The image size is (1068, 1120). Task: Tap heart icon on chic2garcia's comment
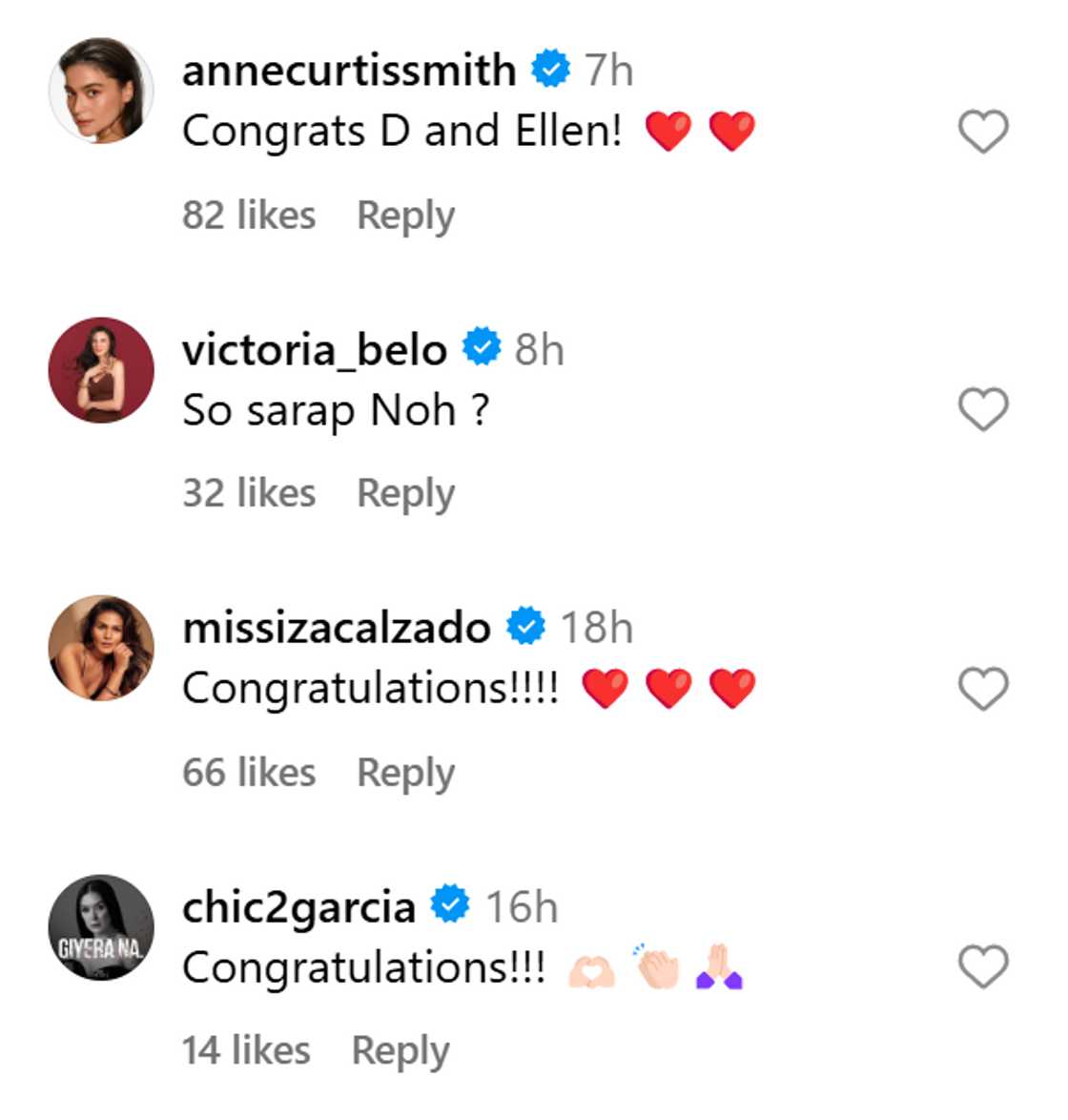982,967
